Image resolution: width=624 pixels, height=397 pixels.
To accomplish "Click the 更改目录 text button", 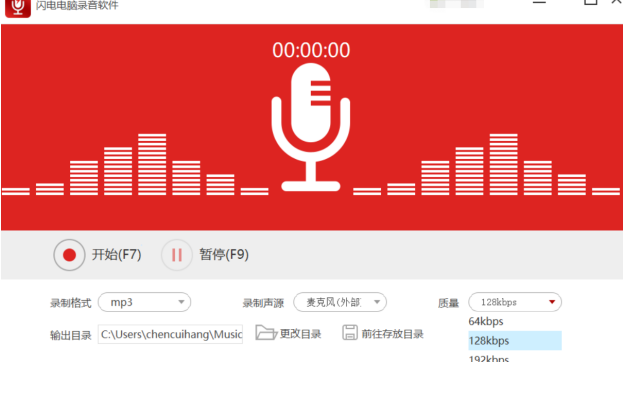I will coord(300,334).
